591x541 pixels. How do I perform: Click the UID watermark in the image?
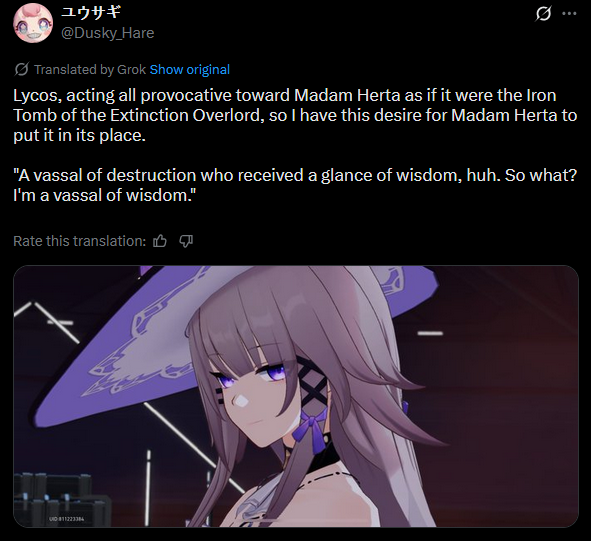(x=67, y=519)
